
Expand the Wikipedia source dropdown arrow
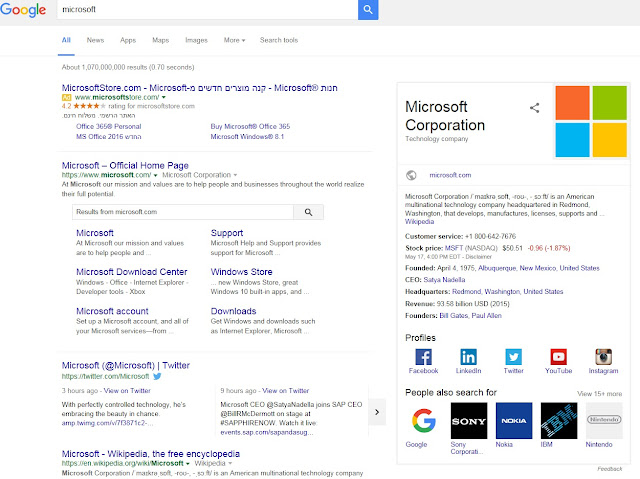230,463
